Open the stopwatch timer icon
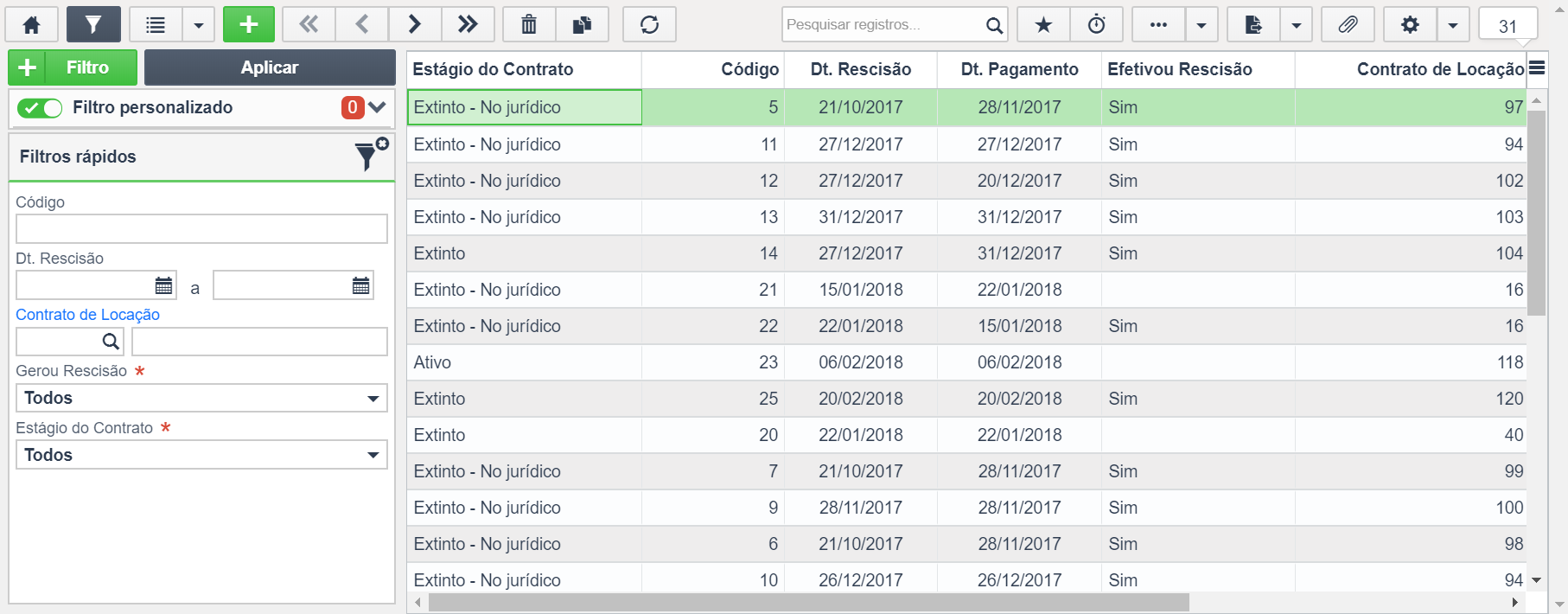Screen dimensions: 1568x614 coord(1096,25)
